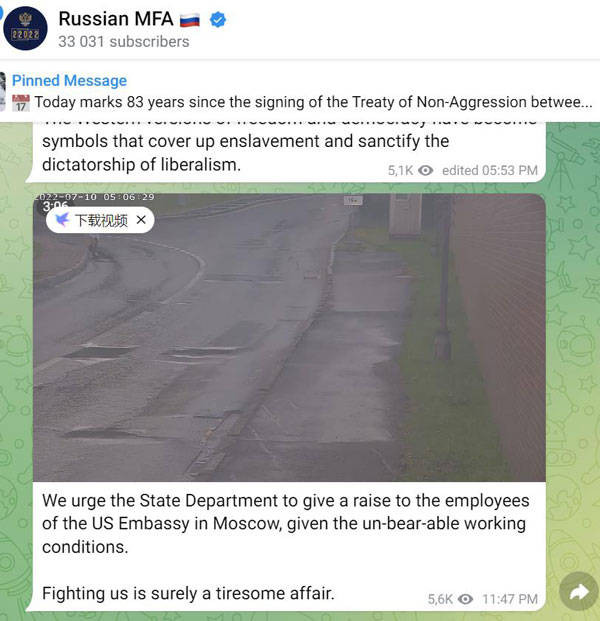The height and width of the screenshot is (621, 600).
Task: Forward the bear video message with the share arrow
Action: (x=579, y=592)
